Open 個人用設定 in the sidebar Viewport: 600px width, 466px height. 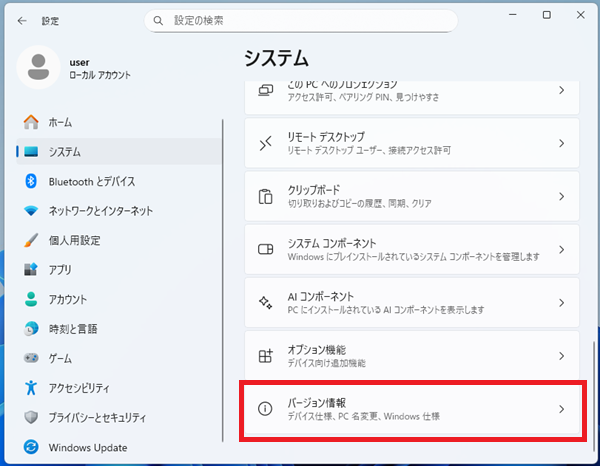coord(119,240)
